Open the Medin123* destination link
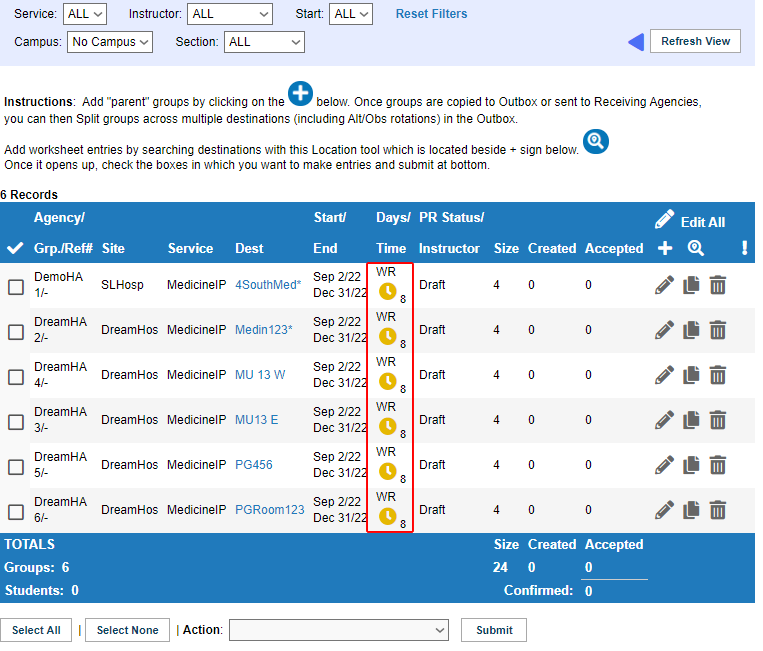The height and width of the screenshot is (651, 763). 264,329
